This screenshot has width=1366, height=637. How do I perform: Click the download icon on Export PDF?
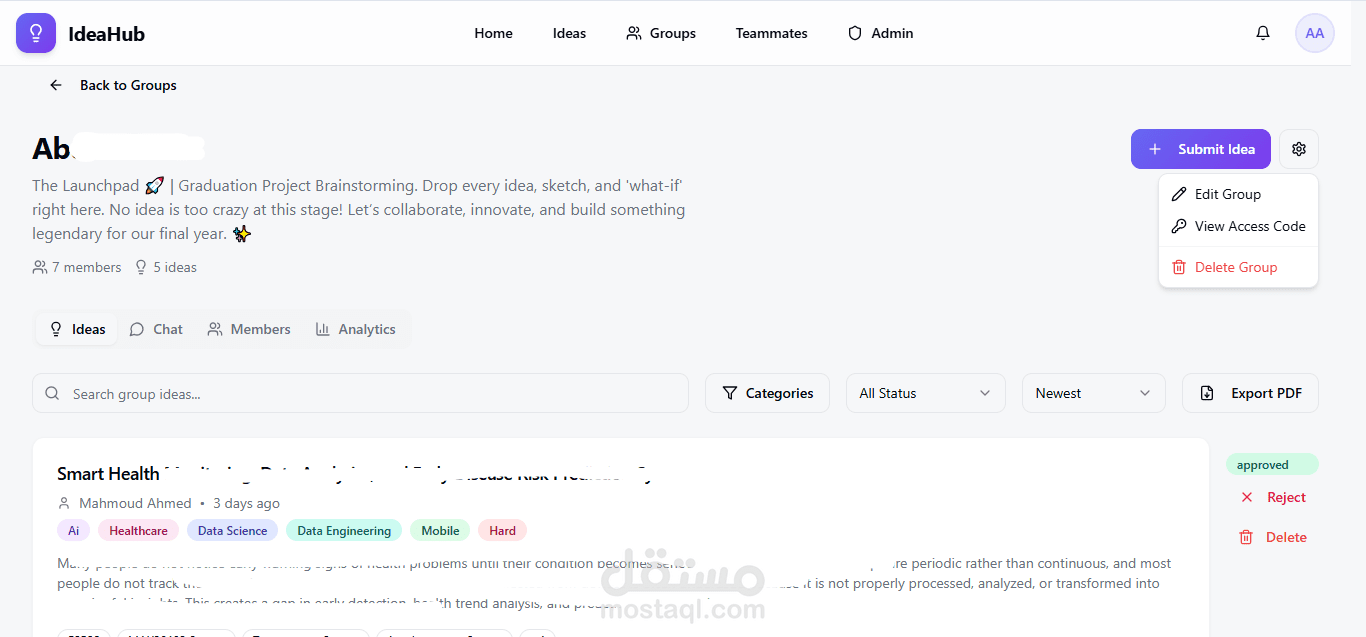[x=1207, y=393]
